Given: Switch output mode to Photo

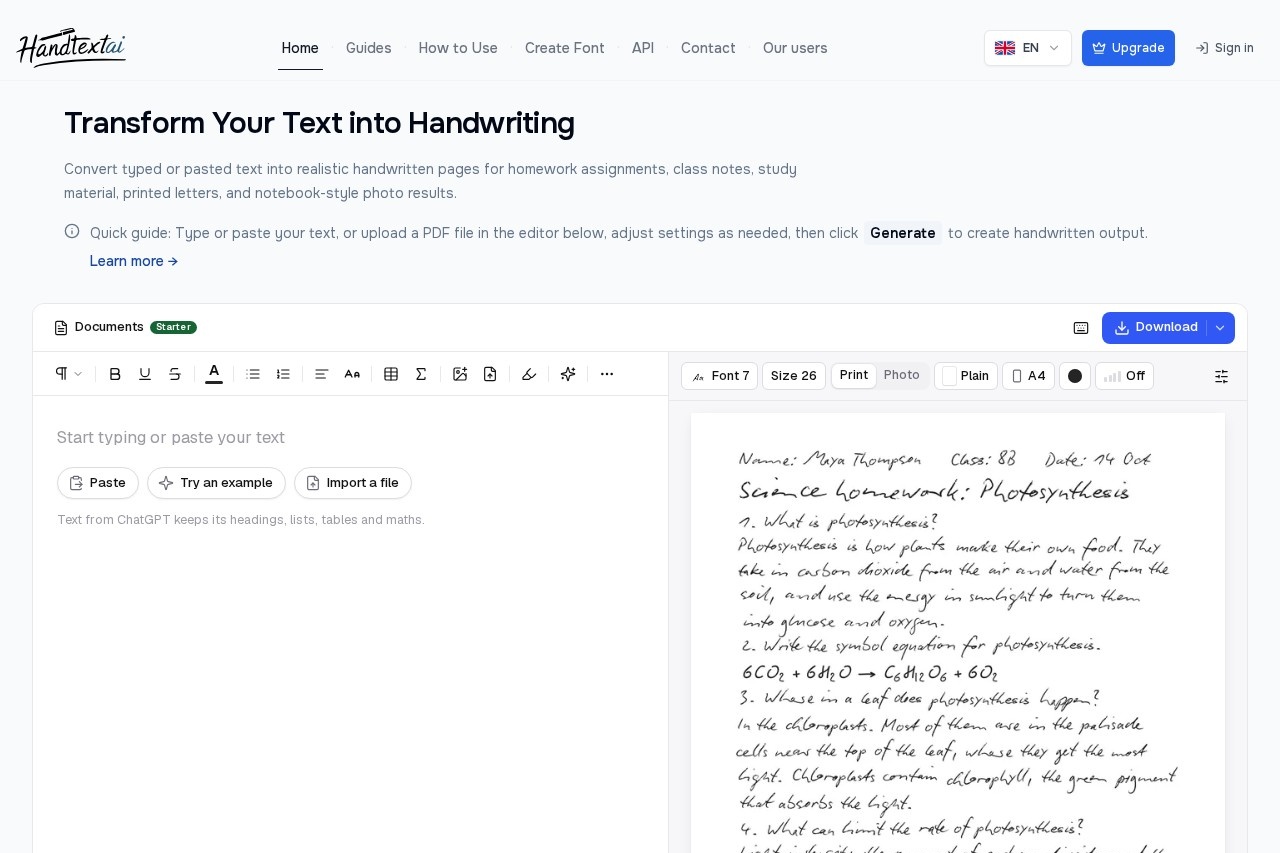Looking at the screenshot, I should (902, 375).
